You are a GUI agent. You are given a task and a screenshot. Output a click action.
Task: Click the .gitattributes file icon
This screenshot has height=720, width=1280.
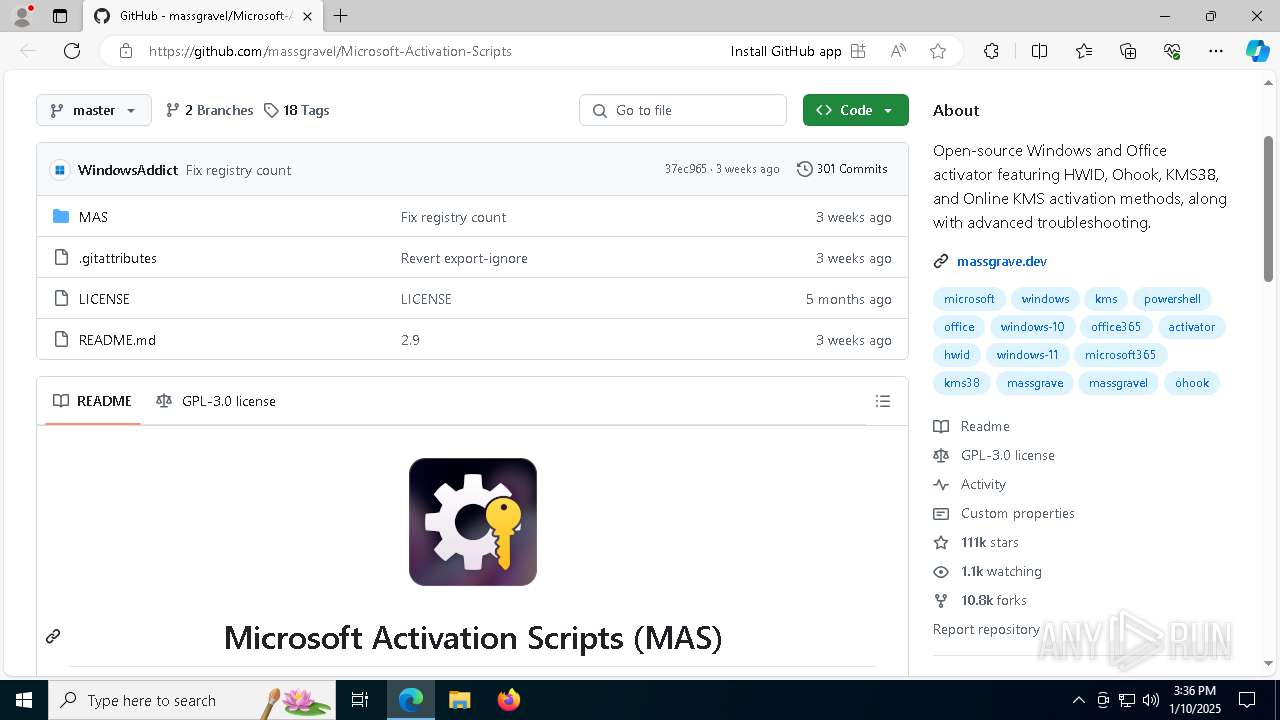[x=61, y=258]
